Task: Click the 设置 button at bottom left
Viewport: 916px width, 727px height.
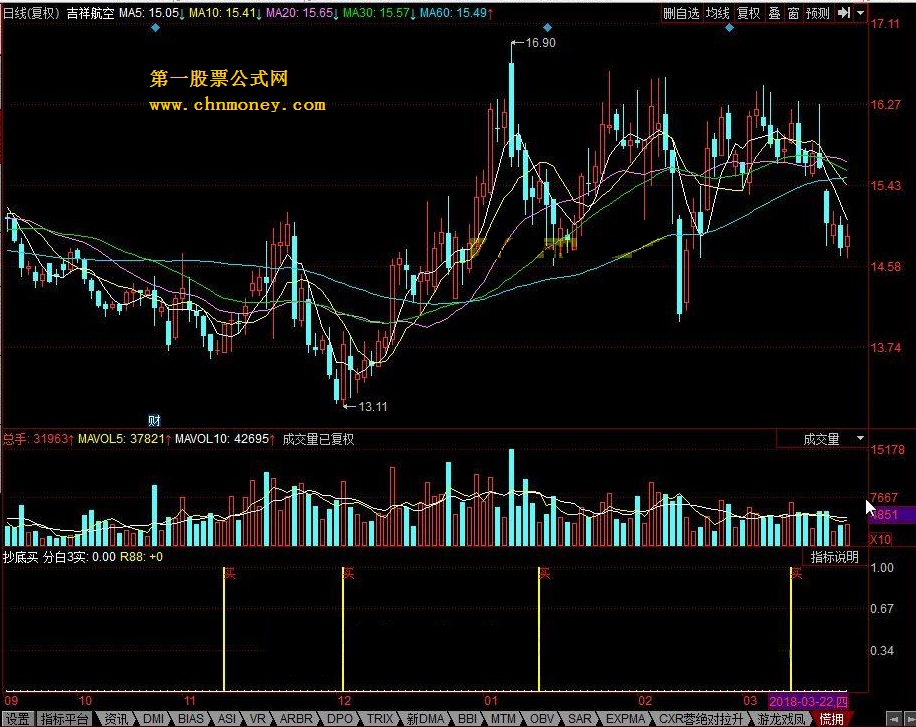Action: coord(18,719)
